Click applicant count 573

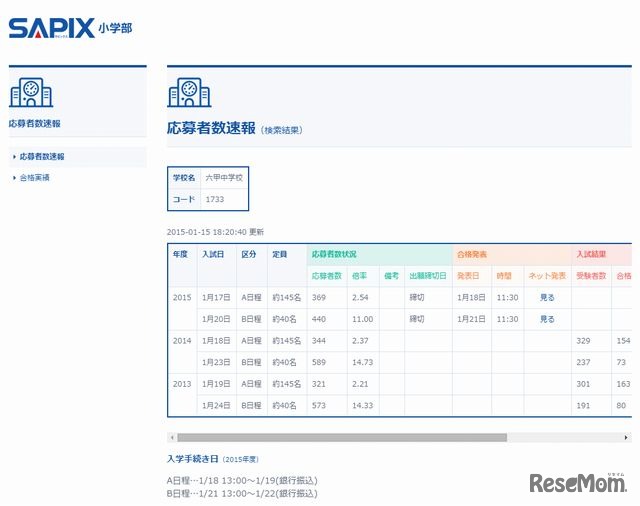(x=319, y=406)
